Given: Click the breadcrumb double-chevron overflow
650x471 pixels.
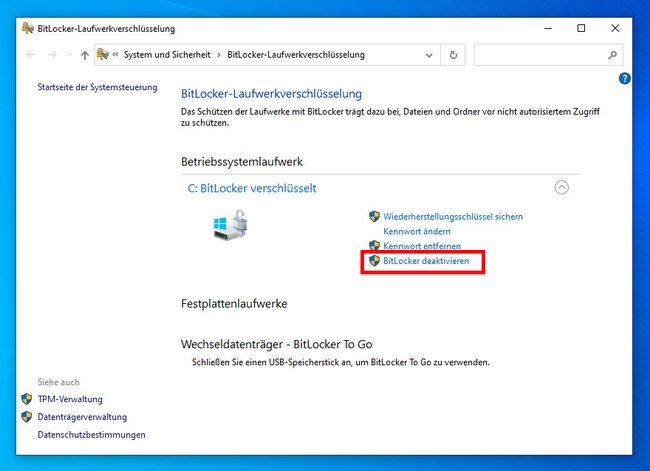Looking at the screenshot, I should coord(115,54).
